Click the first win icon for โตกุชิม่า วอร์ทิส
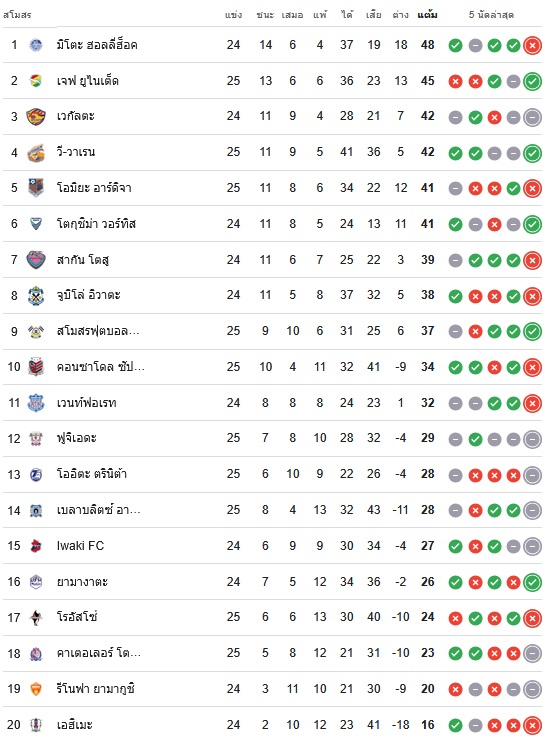Viewport: 549px width, 736px height. point(455,224)
